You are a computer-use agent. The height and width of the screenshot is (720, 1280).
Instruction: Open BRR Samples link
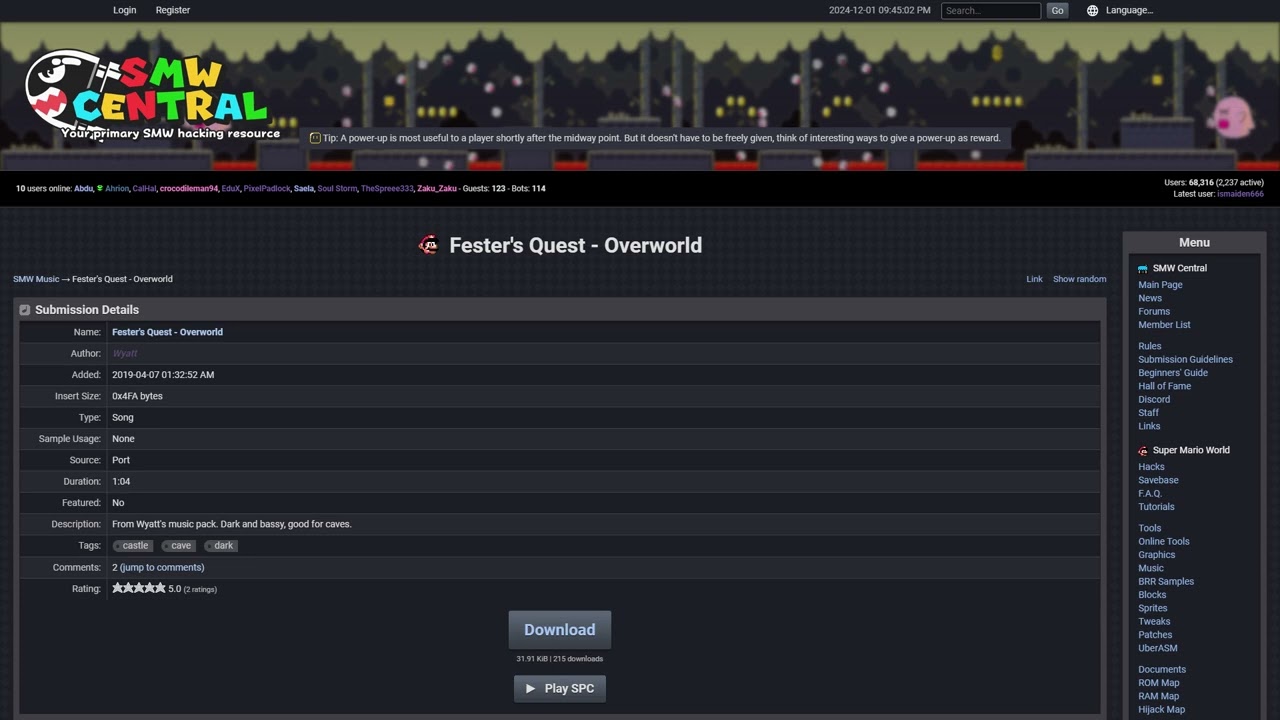point(1166,581)
